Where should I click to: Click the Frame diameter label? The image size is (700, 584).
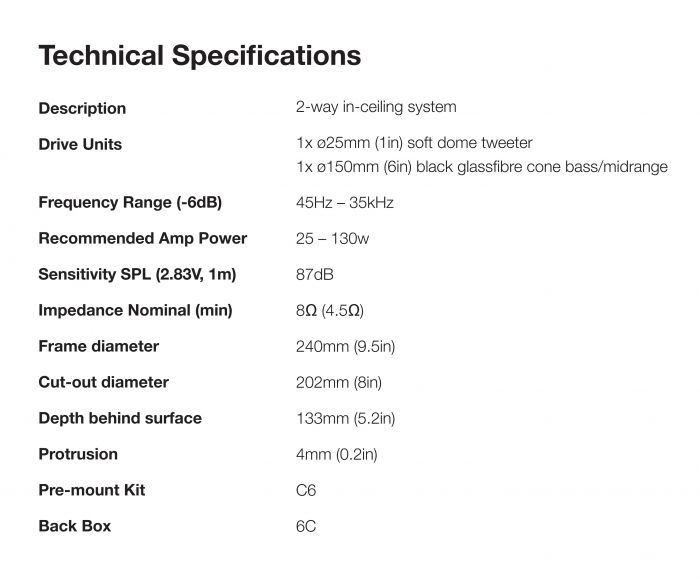98,346
